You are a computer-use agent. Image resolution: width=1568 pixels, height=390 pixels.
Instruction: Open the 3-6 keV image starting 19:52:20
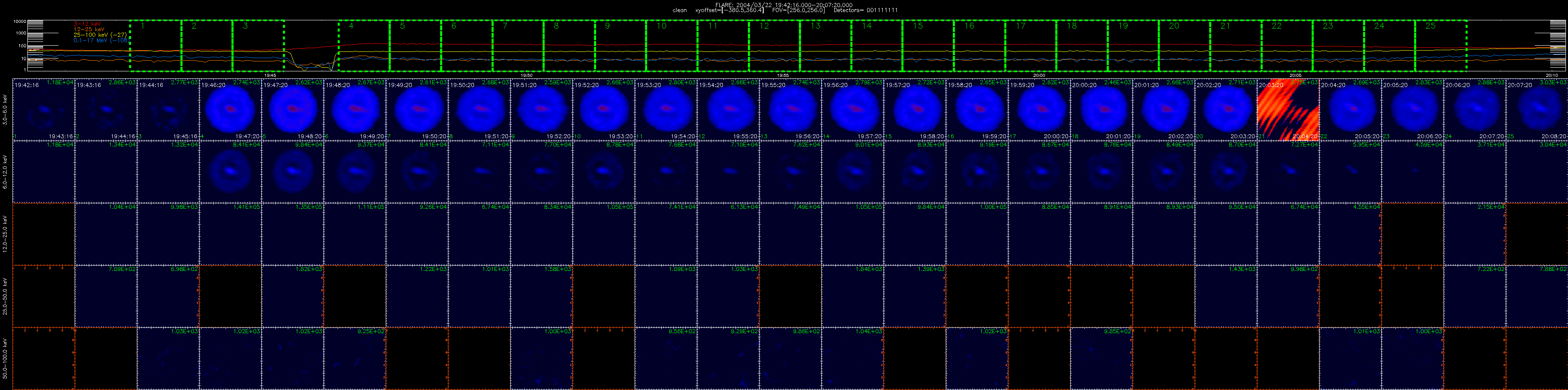pyautogui.click(x=604, y=110)
